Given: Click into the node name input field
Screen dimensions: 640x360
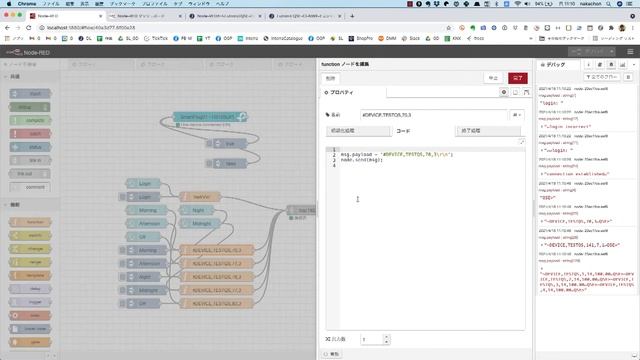Looking at the screenshot, I should (x=434, y=115).
